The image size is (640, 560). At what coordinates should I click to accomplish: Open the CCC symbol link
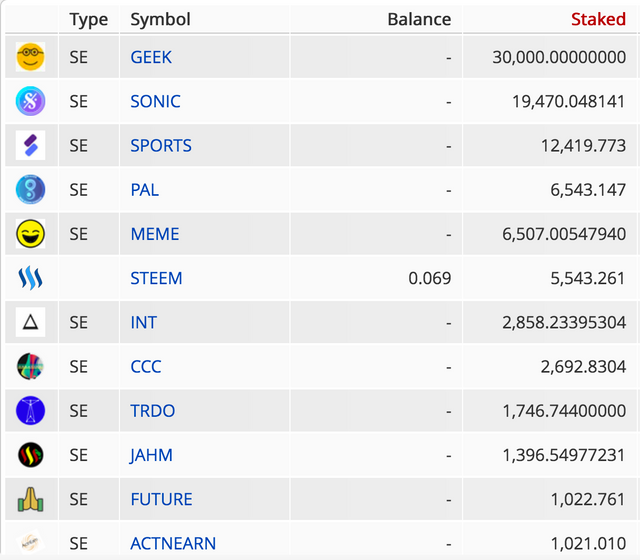[146, 367]
